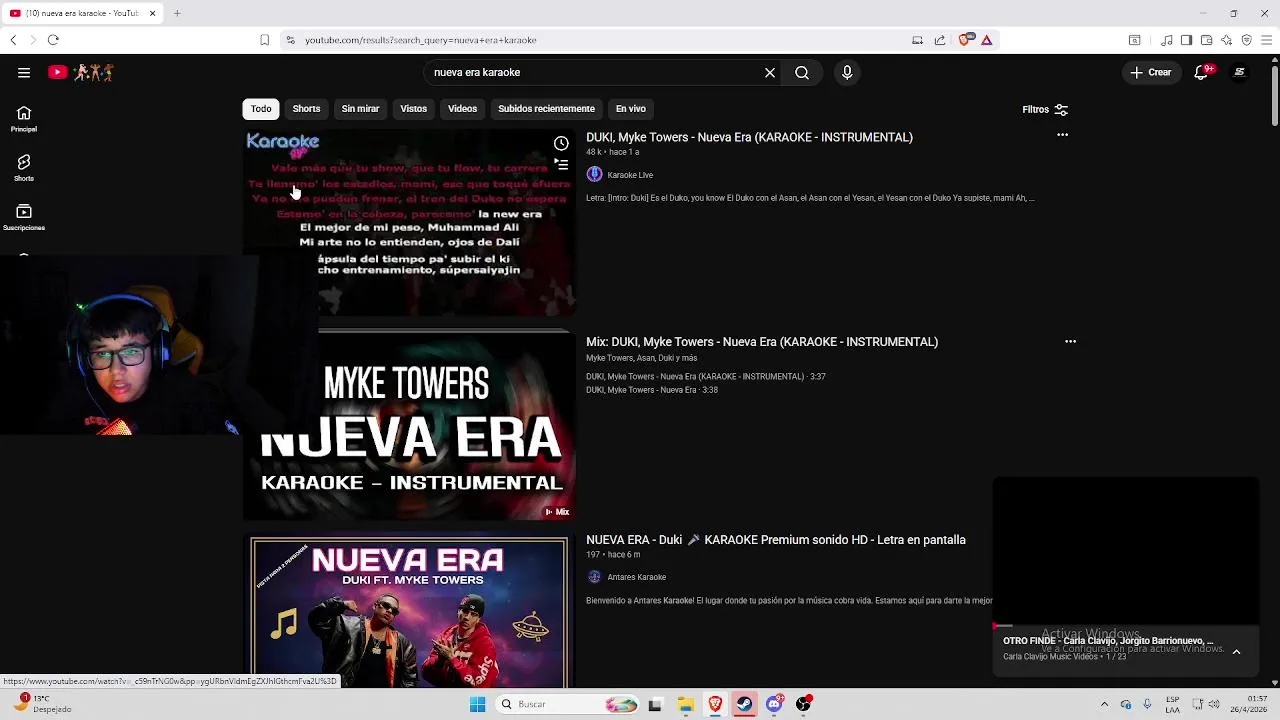Select the Videos filter chip

tap(462, 108)
